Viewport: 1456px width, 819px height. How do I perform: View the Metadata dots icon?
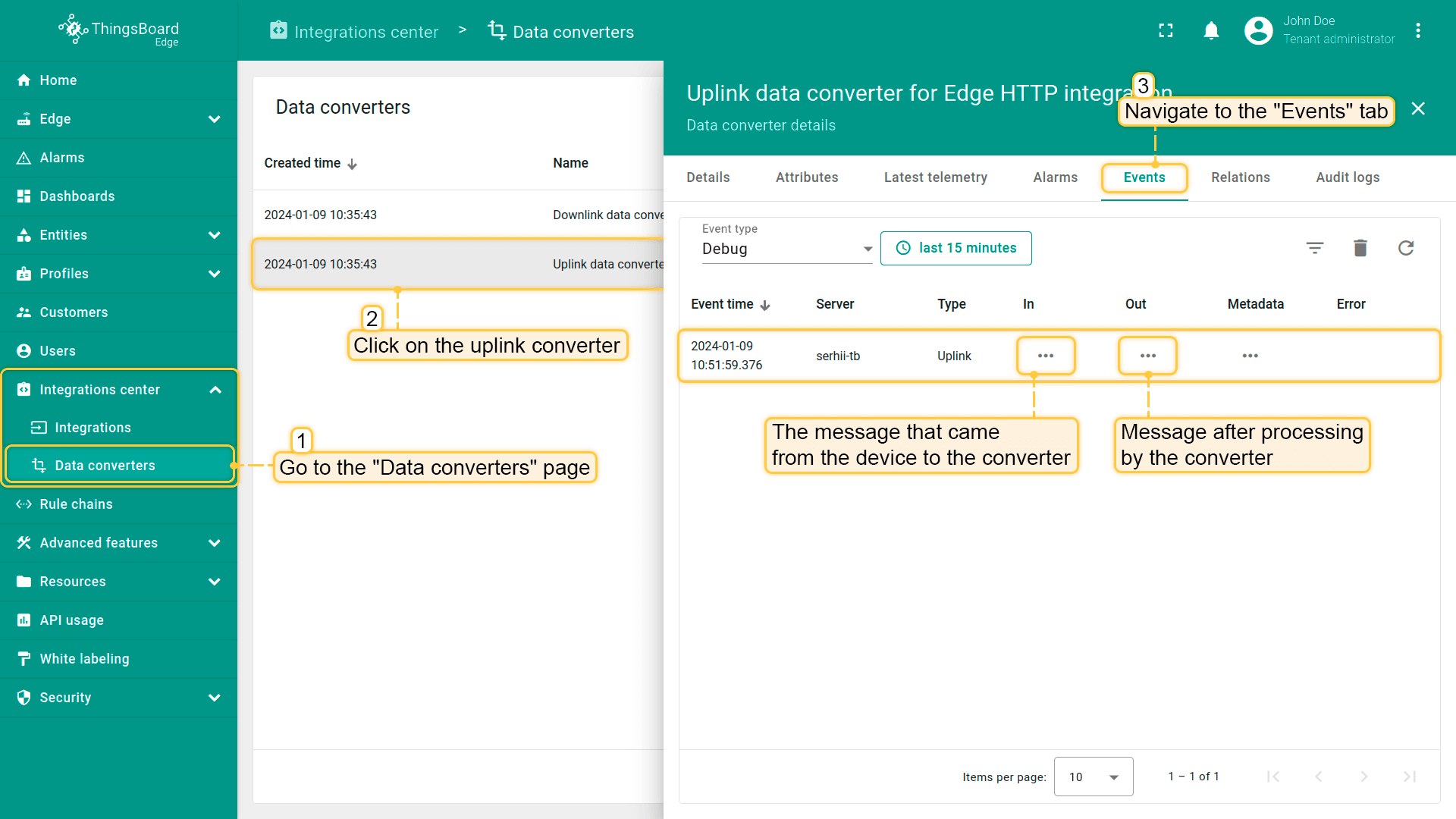[x=1250, y=356]
